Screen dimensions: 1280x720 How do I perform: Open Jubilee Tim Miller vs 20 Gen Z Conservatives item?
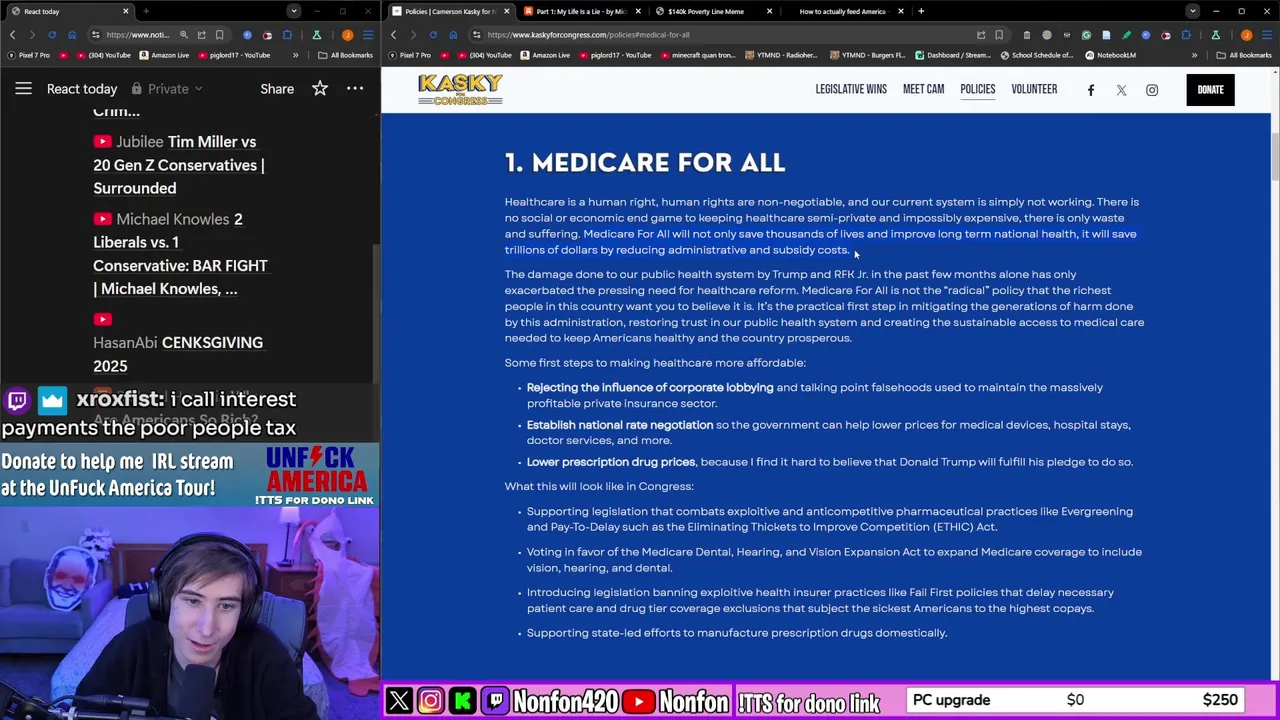tap(180, 165)
